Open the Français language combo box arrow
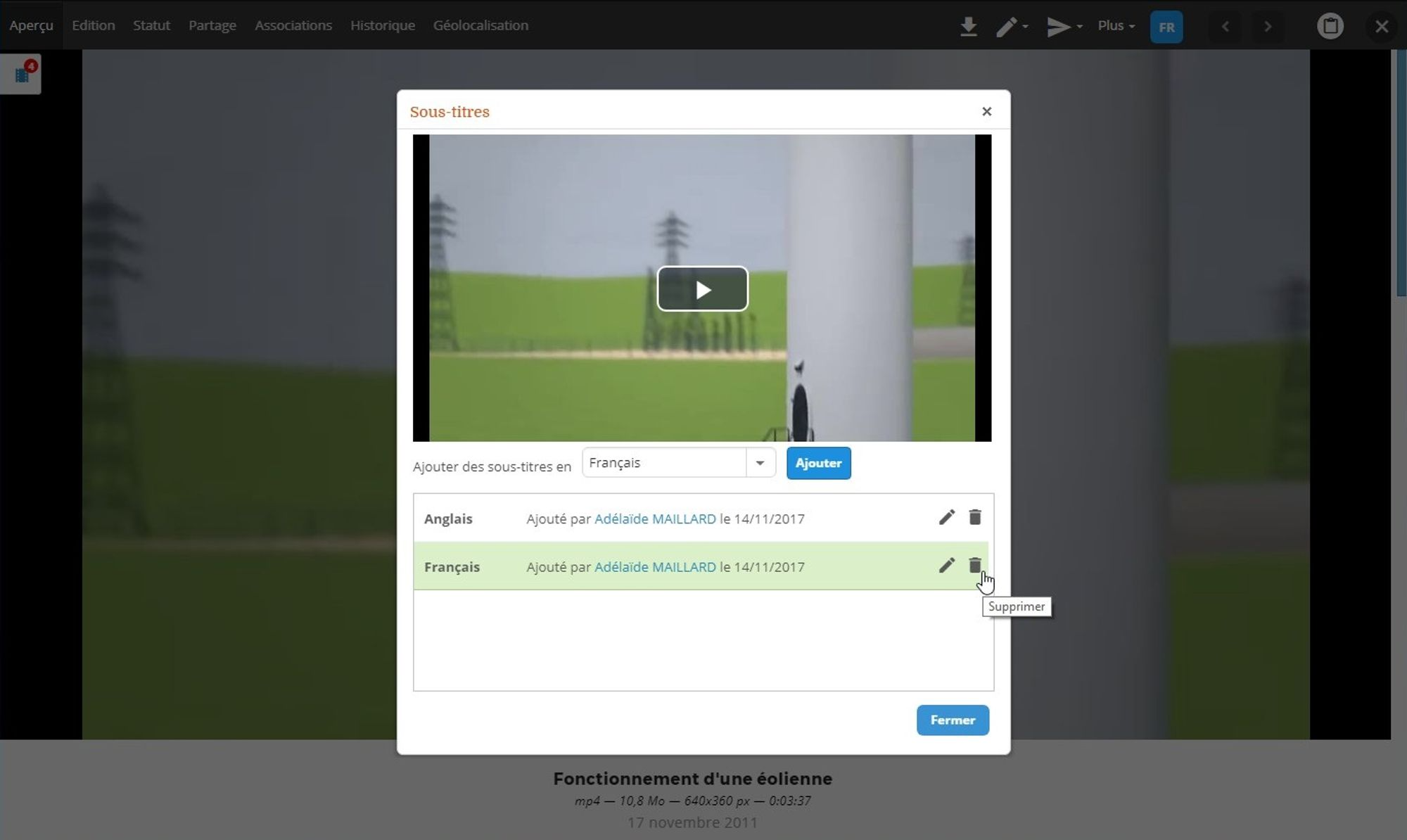The image size is (1407, 840). (760, 463)
